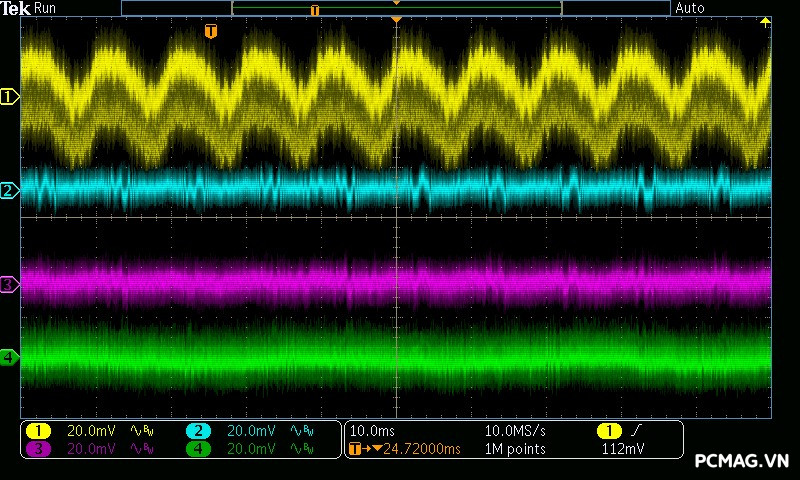Click the 10.0MS/s sample rate readout

pyautogui.click(x=515, y=431)
